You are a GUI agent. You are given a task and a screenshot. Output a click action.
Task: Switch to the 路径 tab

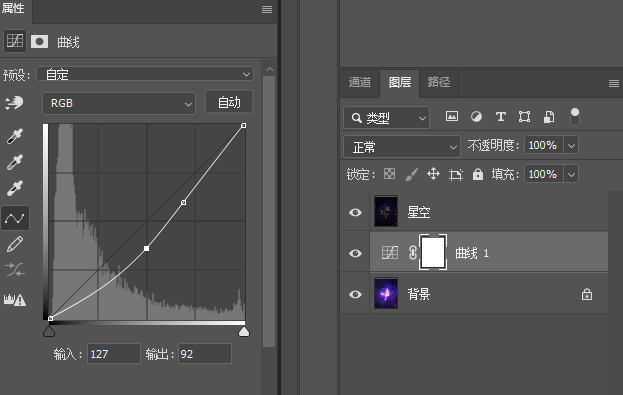point(439,82)
